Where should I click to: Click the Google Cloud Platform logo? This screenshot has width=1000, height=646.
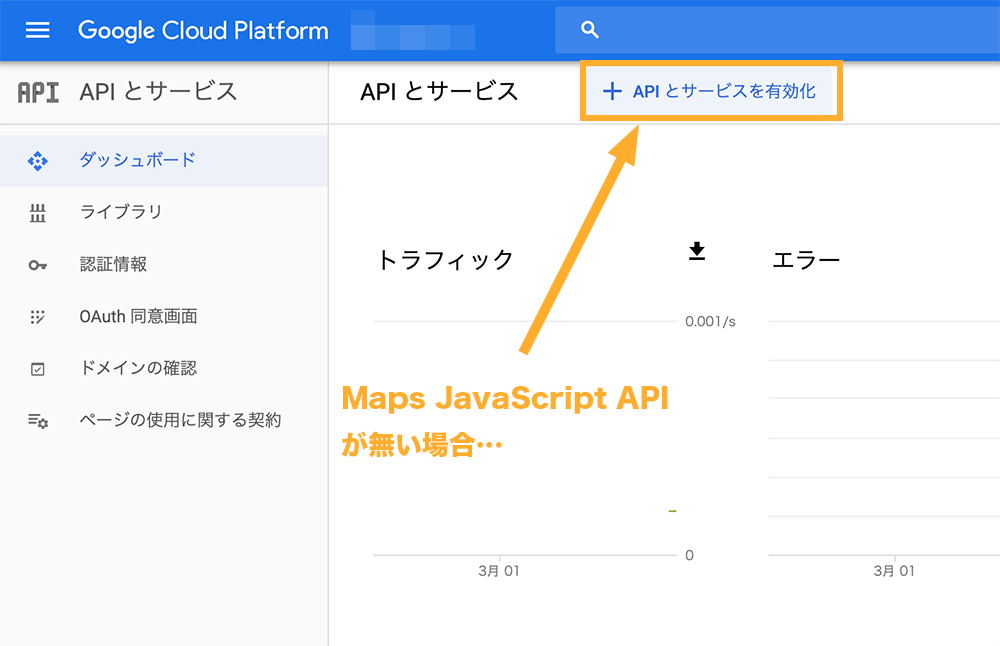[203, 31]
